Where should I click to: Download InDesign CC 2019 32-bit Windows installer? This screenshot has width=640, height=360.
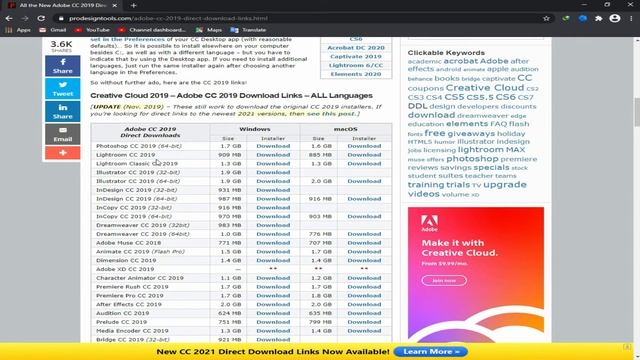(273, 190)
